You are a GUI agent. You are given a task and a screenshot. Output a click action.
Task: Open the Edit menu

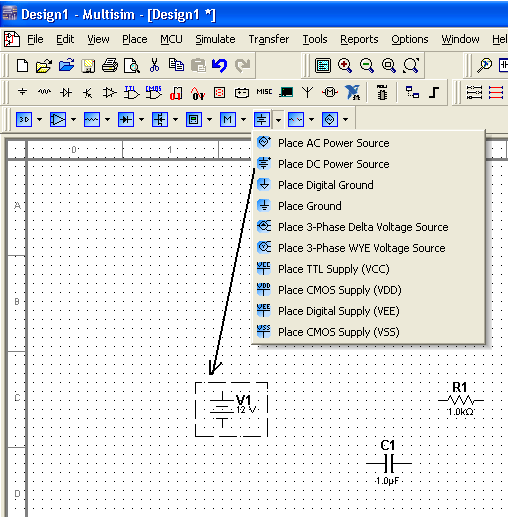coord(65,39)
